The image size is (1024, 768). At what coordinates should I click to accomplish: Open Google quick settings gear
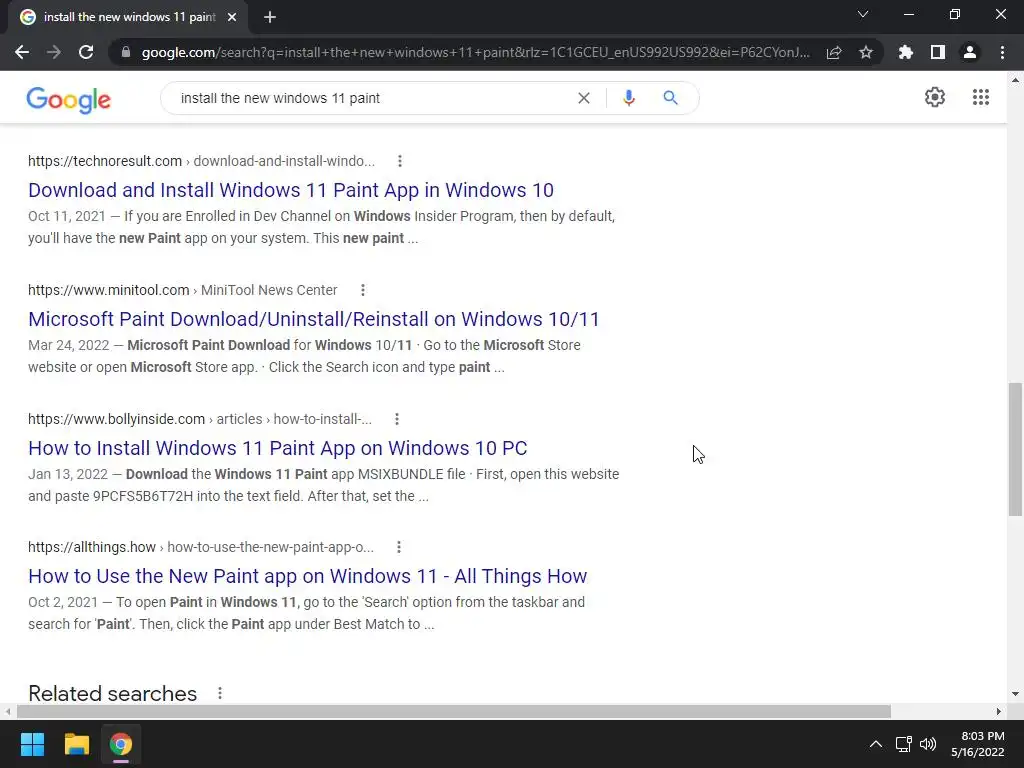[x=935, y=97]
